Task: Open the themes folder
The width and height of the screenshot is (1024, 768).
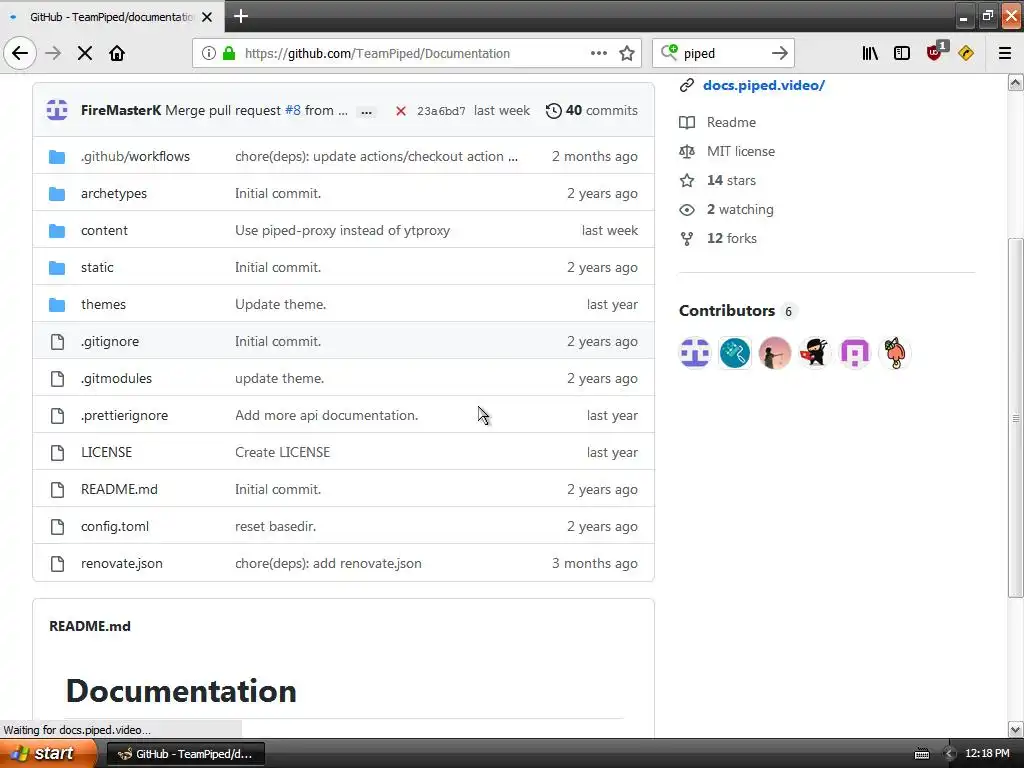Action: 103,304
